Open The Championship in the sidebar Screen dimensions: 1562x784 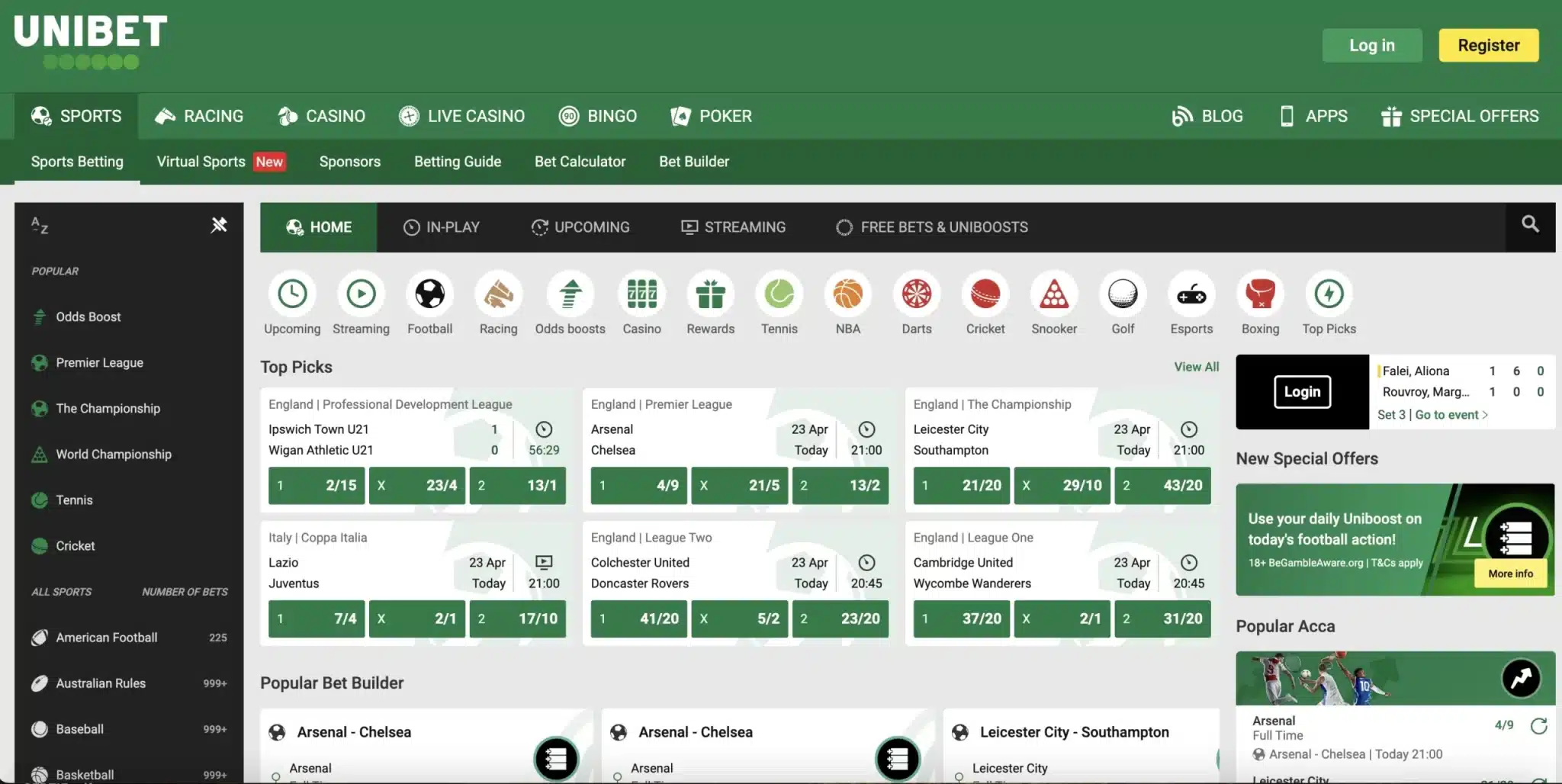pos(129,408)
